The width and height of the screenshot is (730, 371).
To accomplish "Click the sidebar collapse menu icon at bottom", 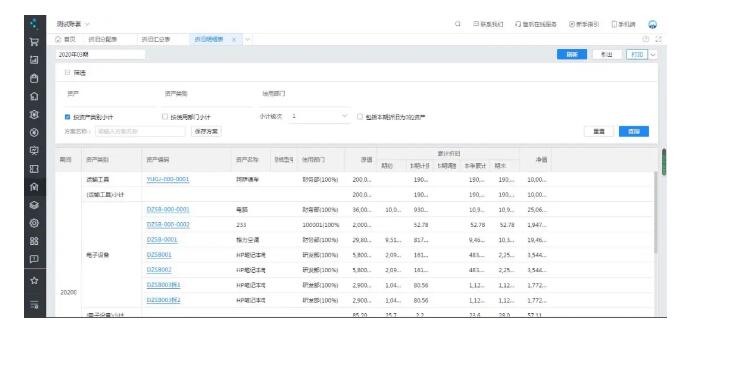I will click(x=34, y=305).
